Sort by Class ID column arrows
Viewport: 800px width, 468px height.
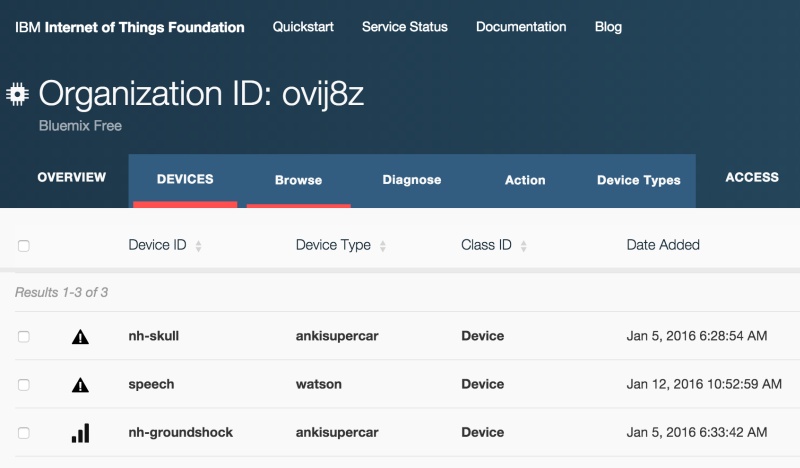(x=524, y=246)
